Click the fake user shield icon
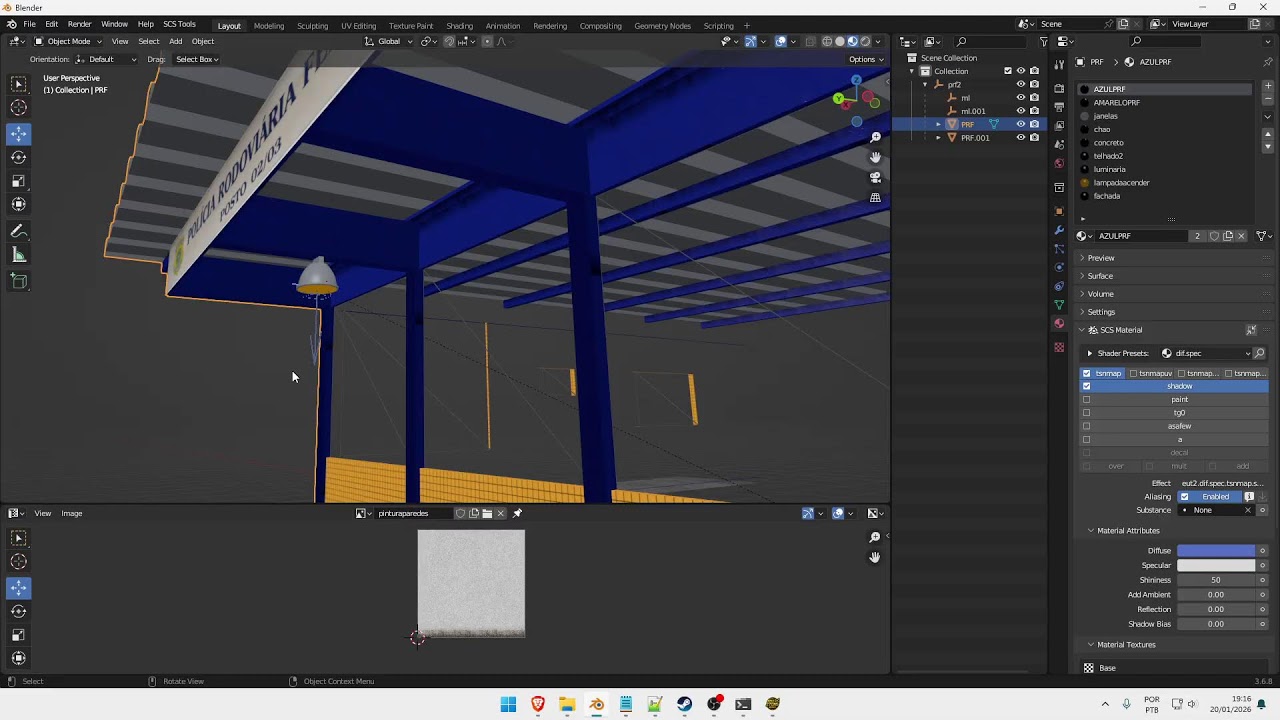Image resolution: width=1280 pixels, height=720 pixels. [1214, 236]
